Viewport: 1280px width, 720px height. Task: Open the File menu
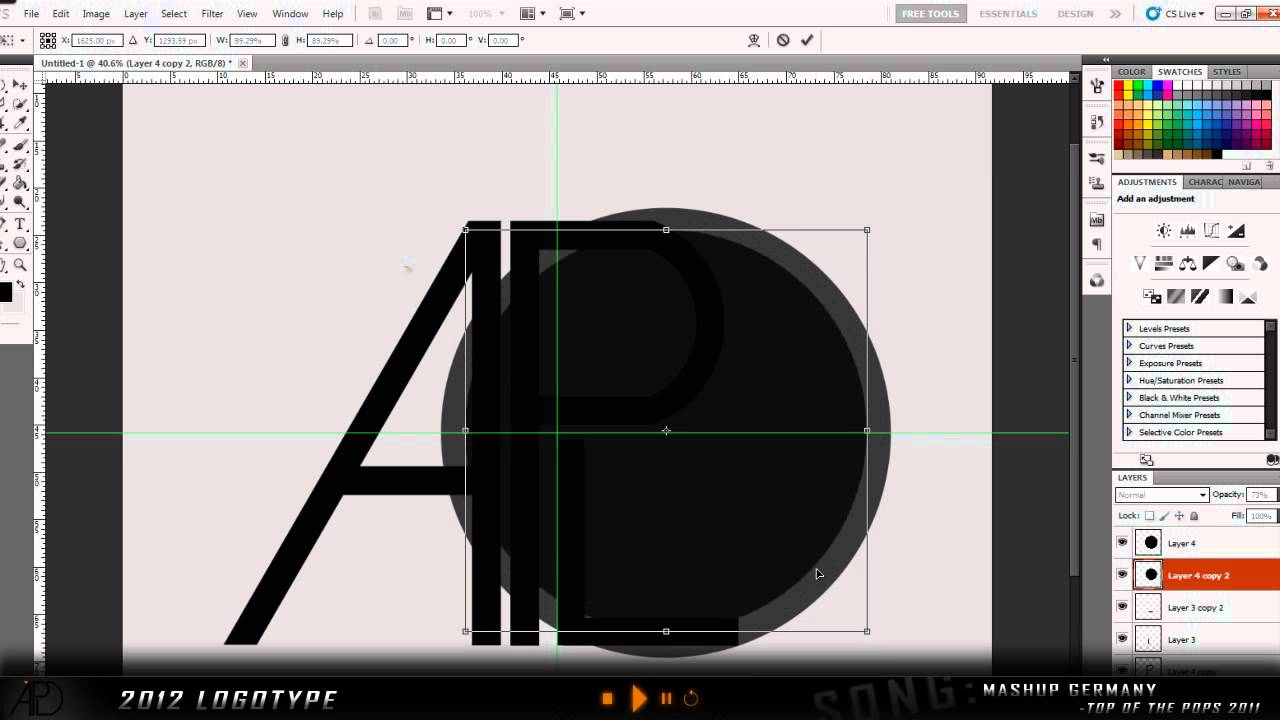point(31,14)
